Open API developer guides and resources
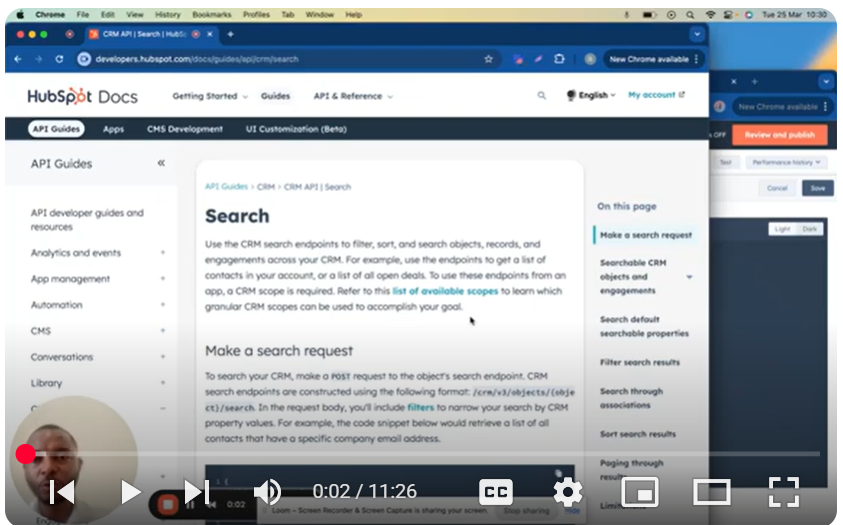Viewport: 843px width, 525px height. [x=87, y=220]
